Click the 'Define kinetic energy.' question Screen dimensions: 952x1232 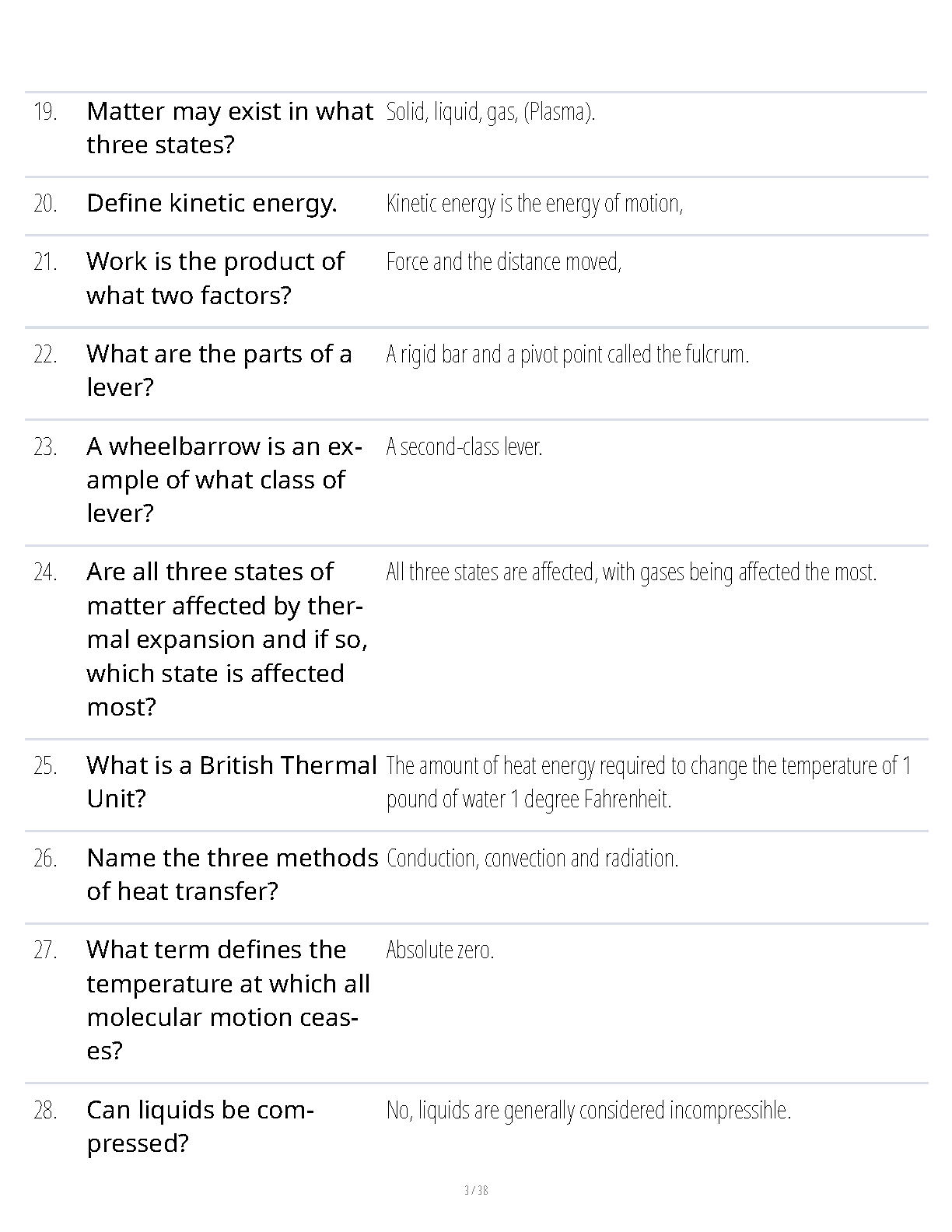coord(212,203)
